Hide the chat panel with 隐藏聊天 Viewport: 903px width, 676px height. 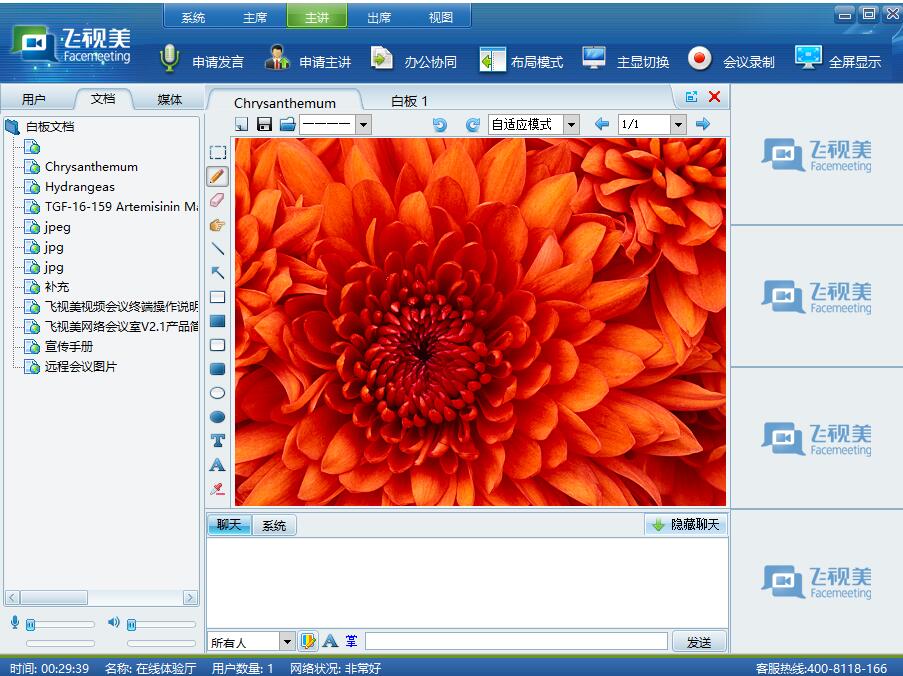(685, 525)
